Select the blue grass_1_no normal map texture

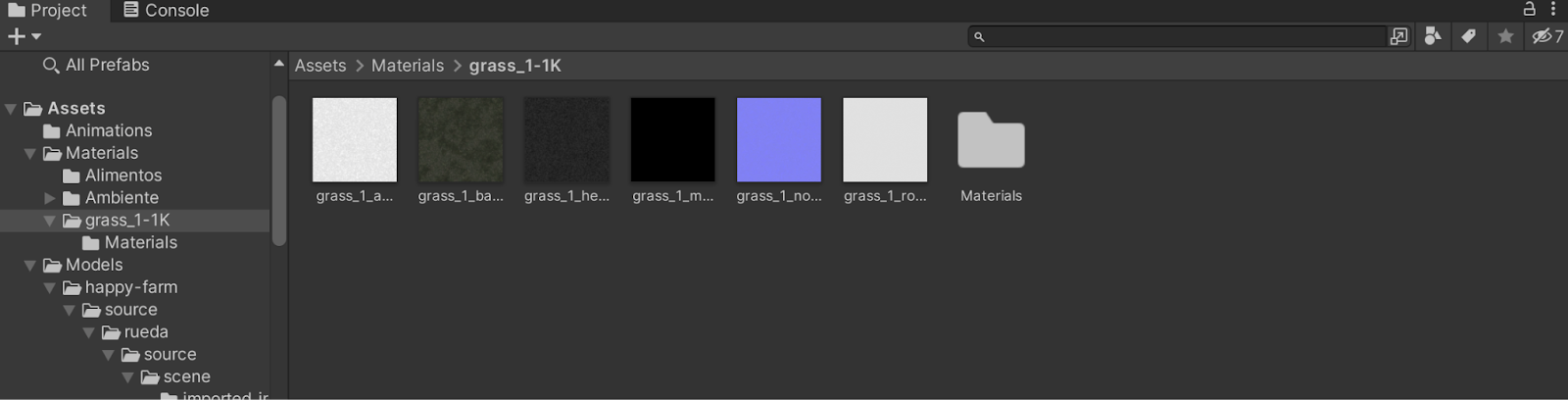click(x=778, y=140)
